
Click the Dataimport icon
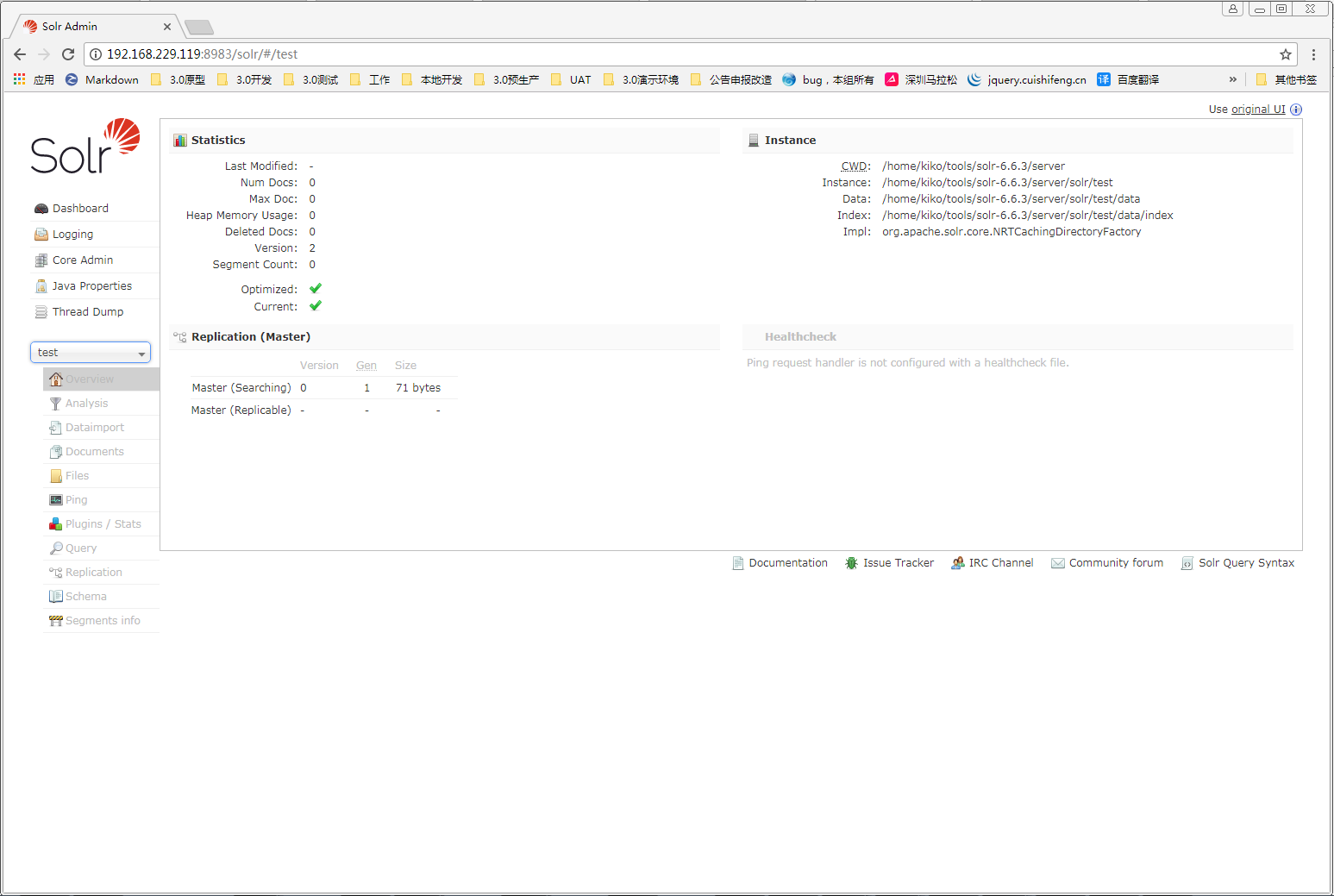pyautogui.click(x=56, y=428)
